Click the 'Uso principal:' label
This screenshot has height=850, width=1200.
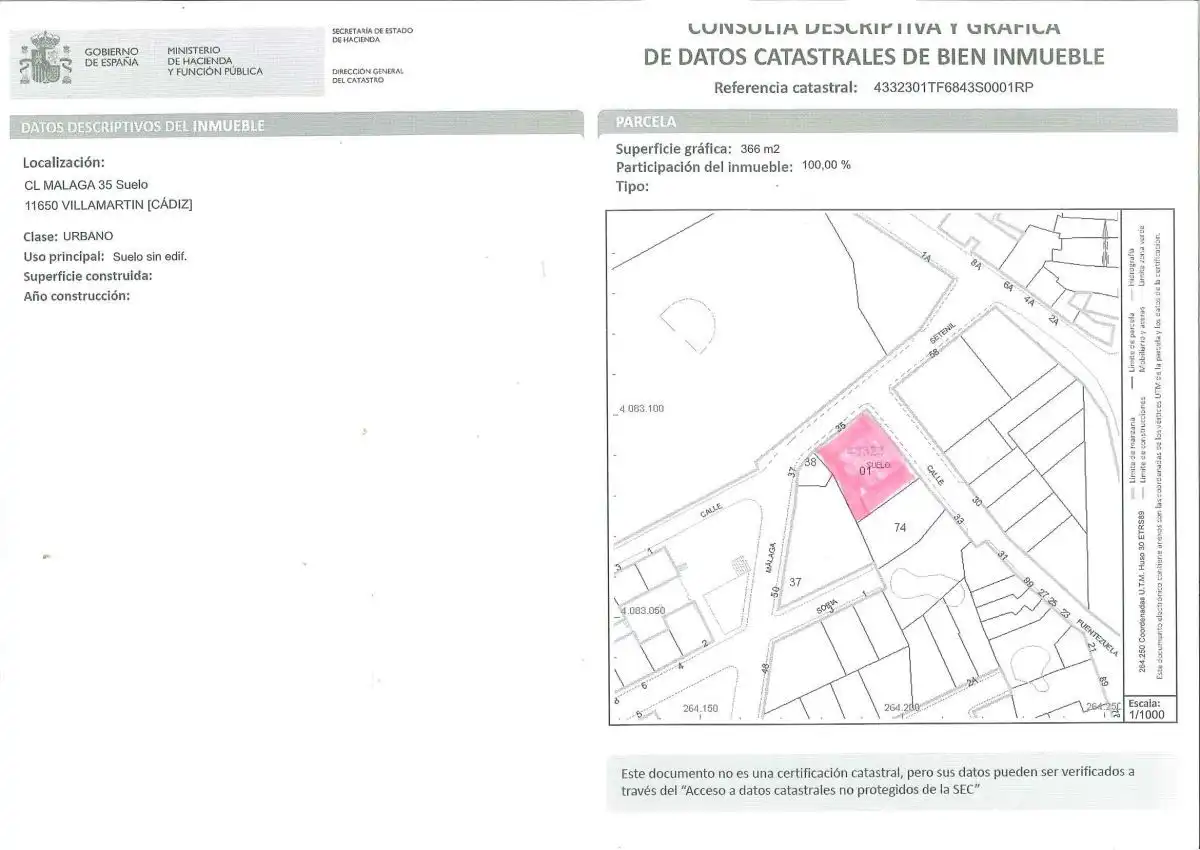[x=64, y=256]
